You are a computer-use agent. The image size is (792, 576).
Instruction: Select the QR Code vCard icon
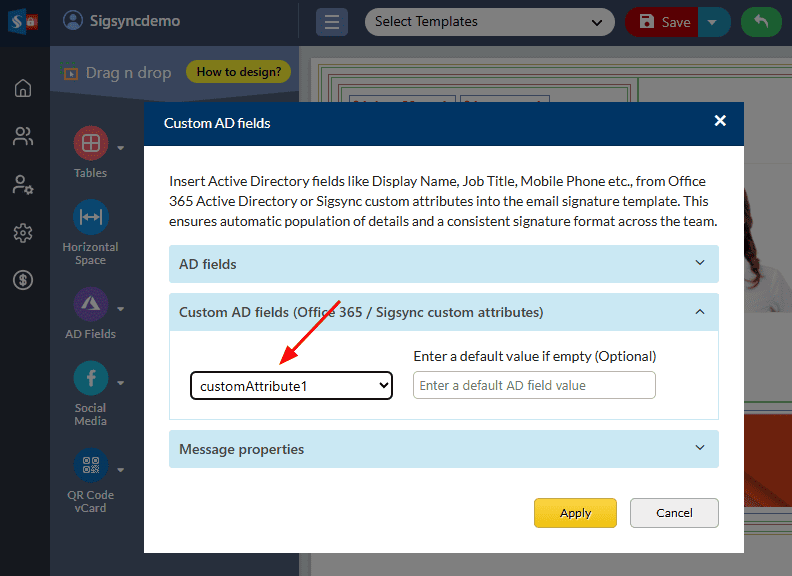click(x=91, y=465)
